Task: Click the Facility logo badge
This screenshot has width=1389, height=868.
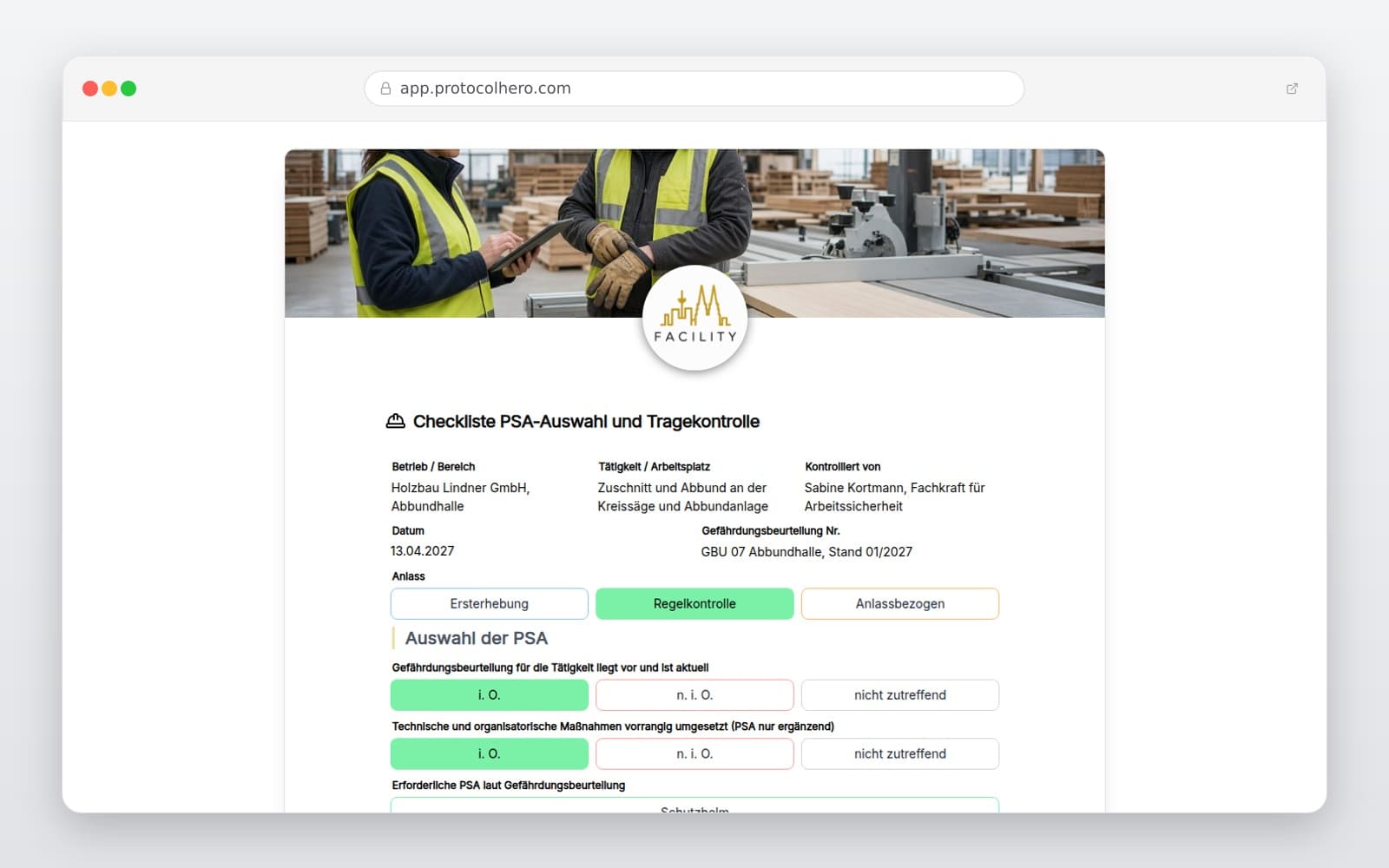Action: [694, 319]
